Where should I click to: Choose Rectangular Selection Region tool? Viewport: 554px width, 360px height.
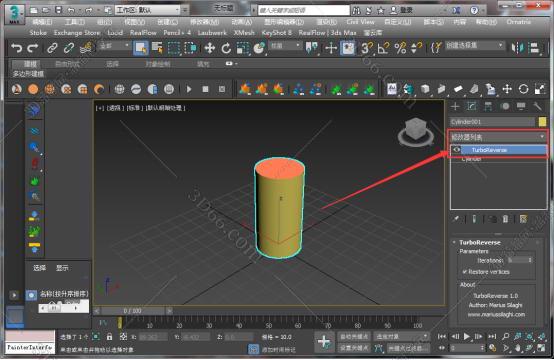click(174, 48)
